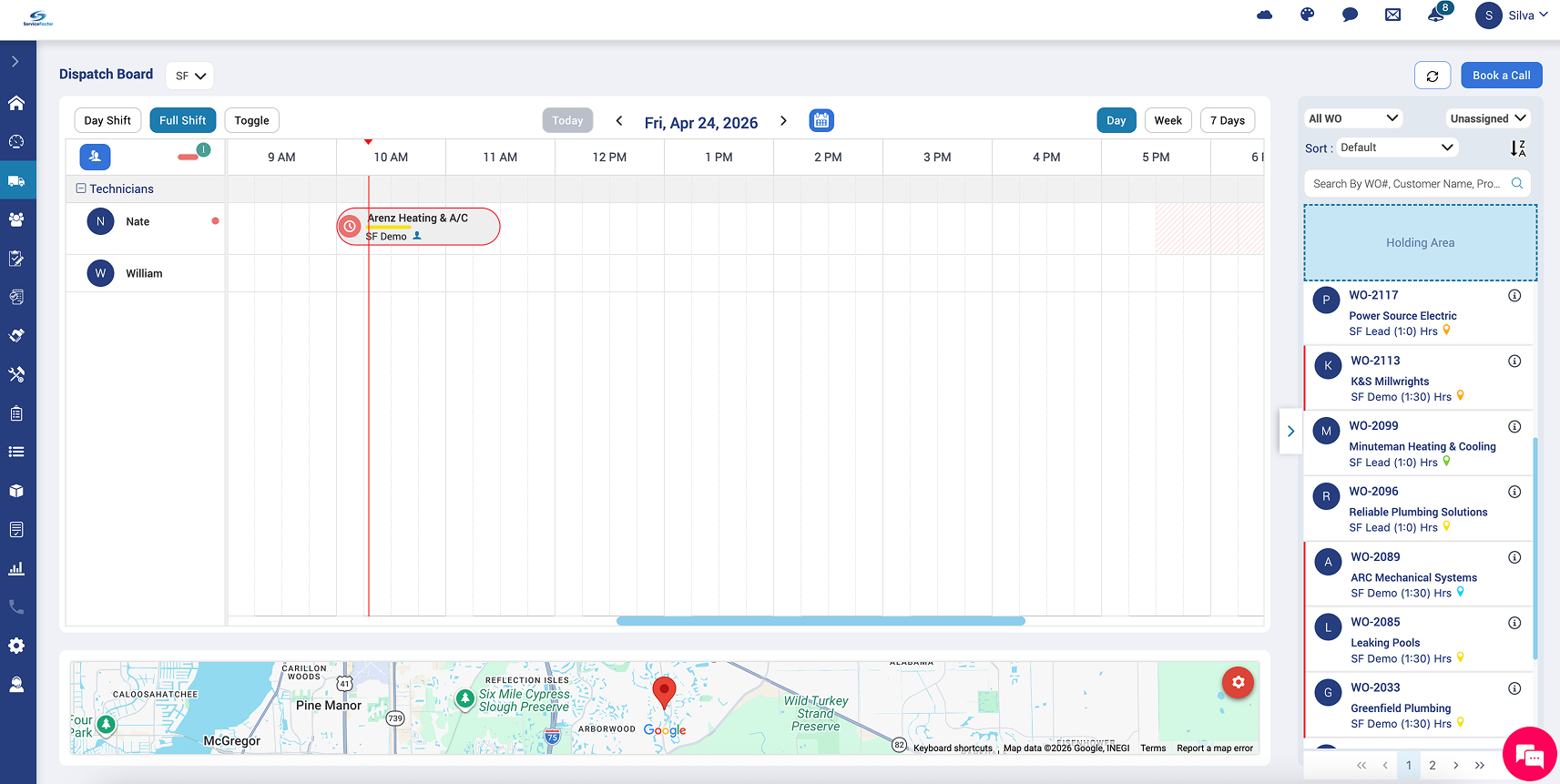Go to previous day arrow

(619, 120)
